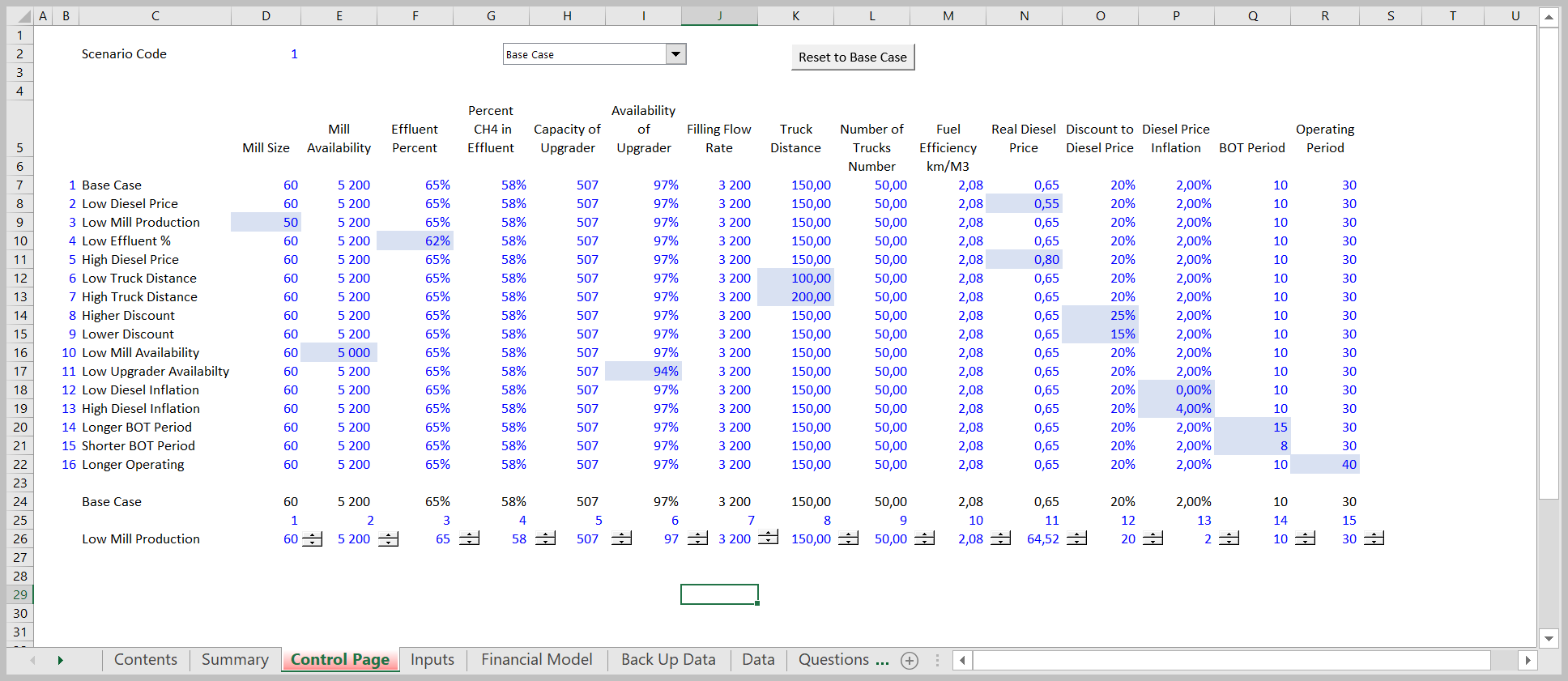The height and width of the screenshot is (681, 1568).
Task: Select the highlighted 94% upgrader availability cell
Action: pos(643,371)
